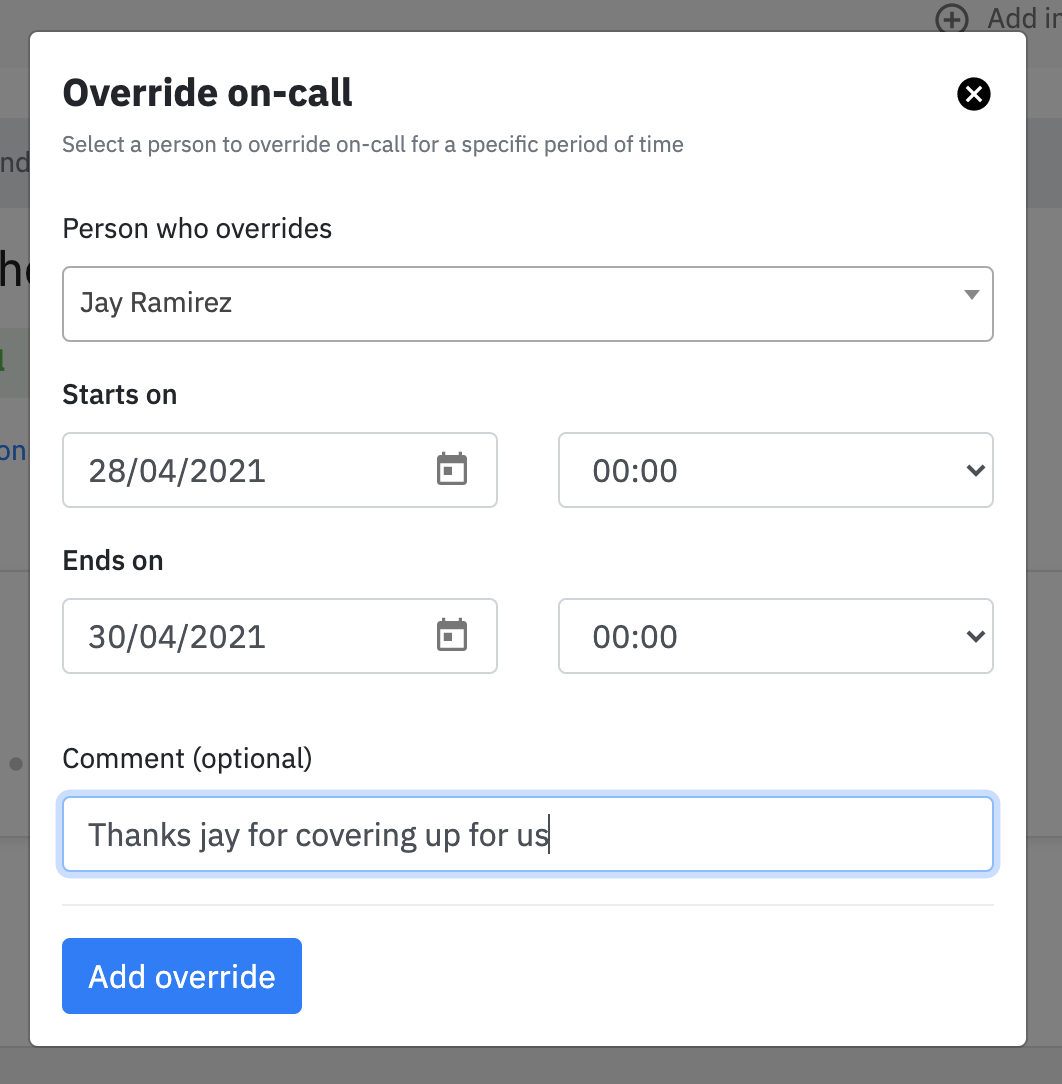Click the Add override button
The width and height of the screenshot is (1062, 1084).
[x=182, y=976]
